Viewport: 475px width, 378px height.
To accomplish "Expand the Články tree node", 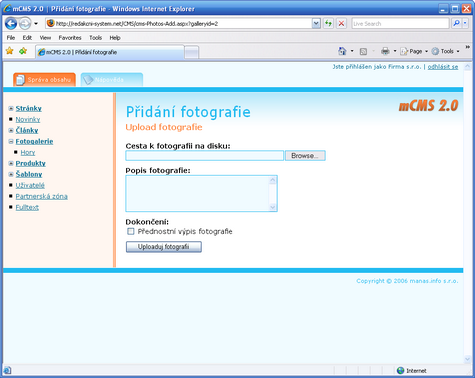I will (11, 130).
